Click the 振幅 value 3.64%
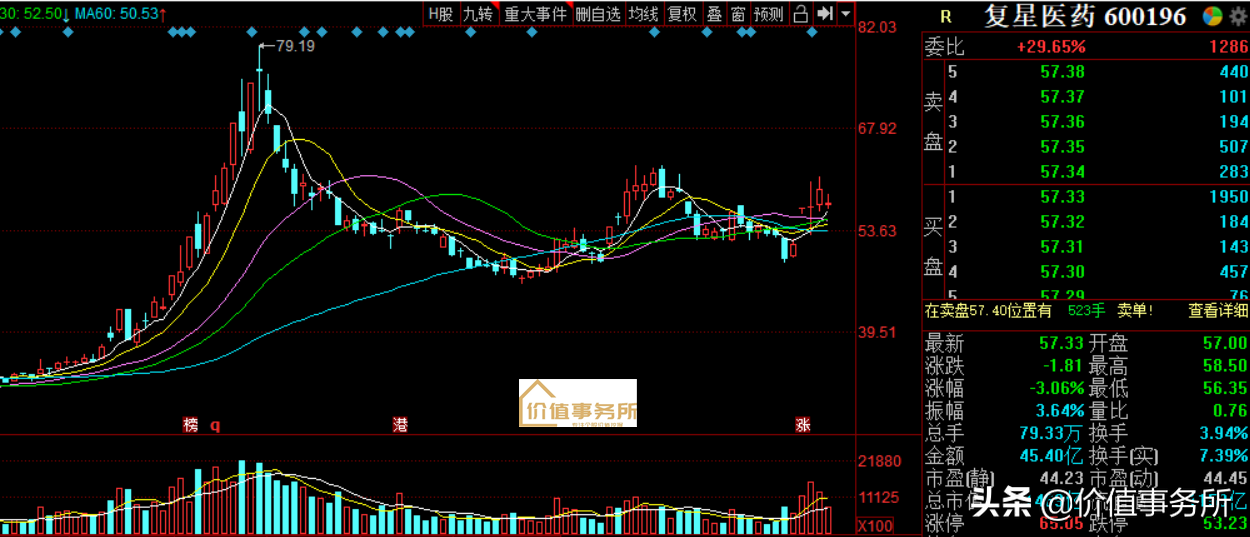This screenshot has width=1250, height=537. pyautogui.click(x=1062, y=411)
